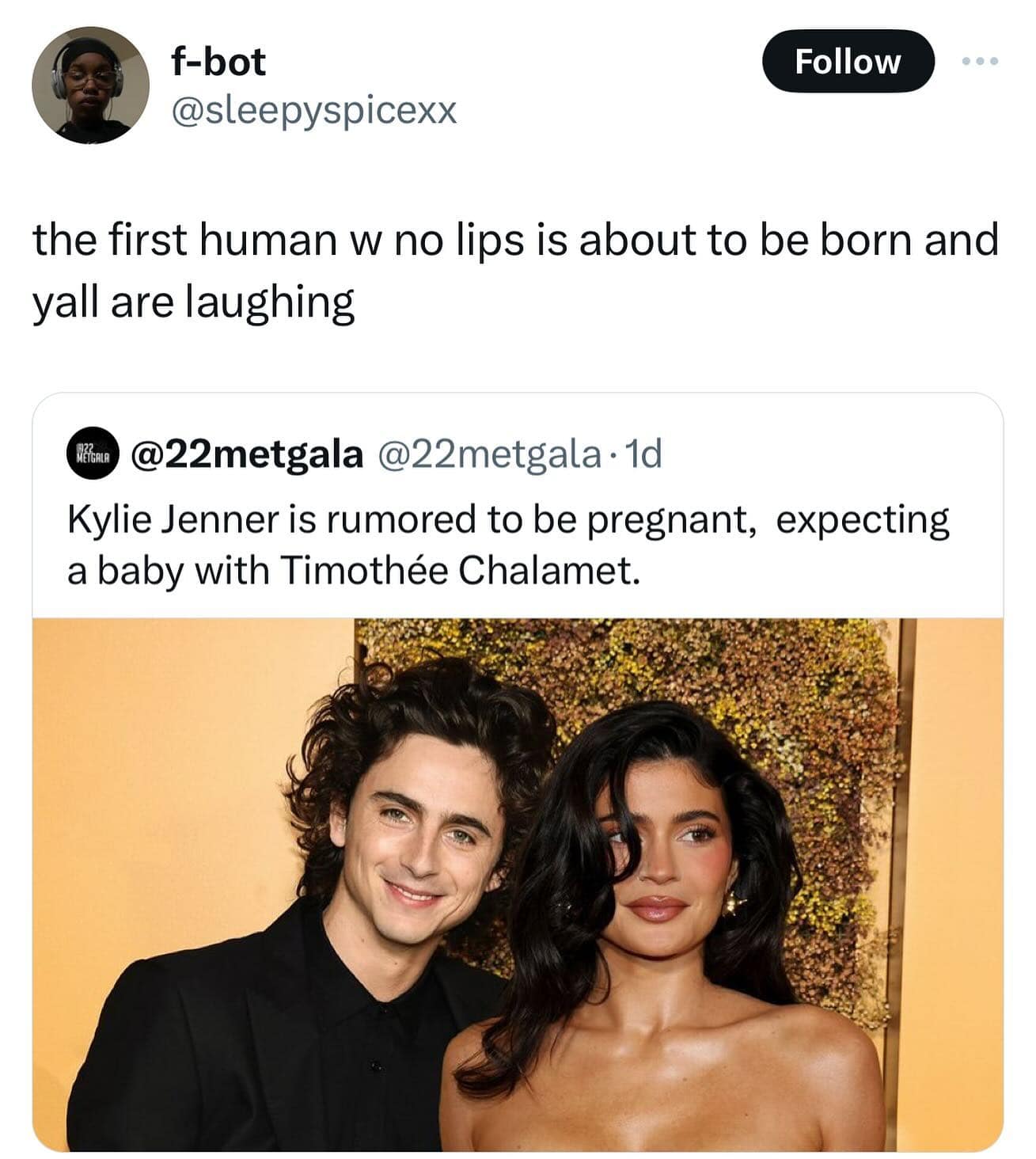
Task: Open the @sleepyspicexx handle link
Action: coord(314,111)
